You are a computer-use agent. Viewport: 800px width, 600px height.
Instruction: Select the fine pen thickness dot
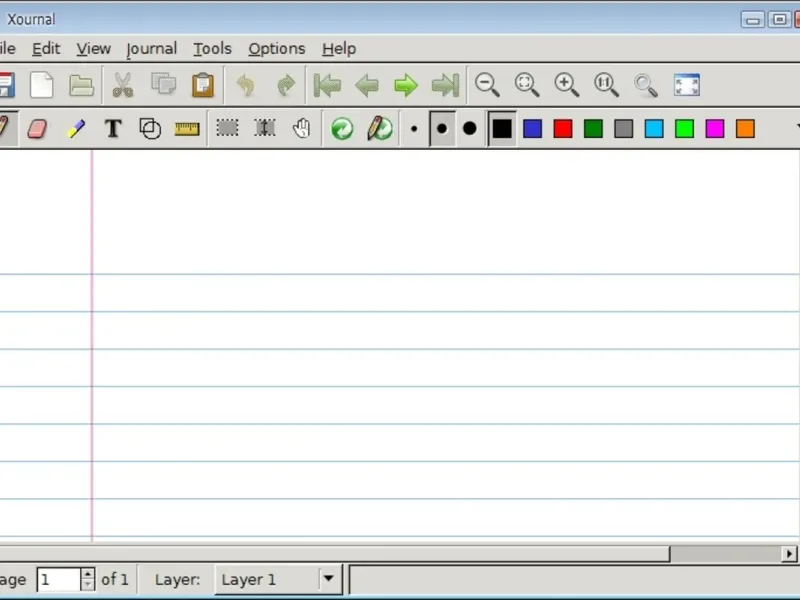pyautogui.click(x=414, y=129)
